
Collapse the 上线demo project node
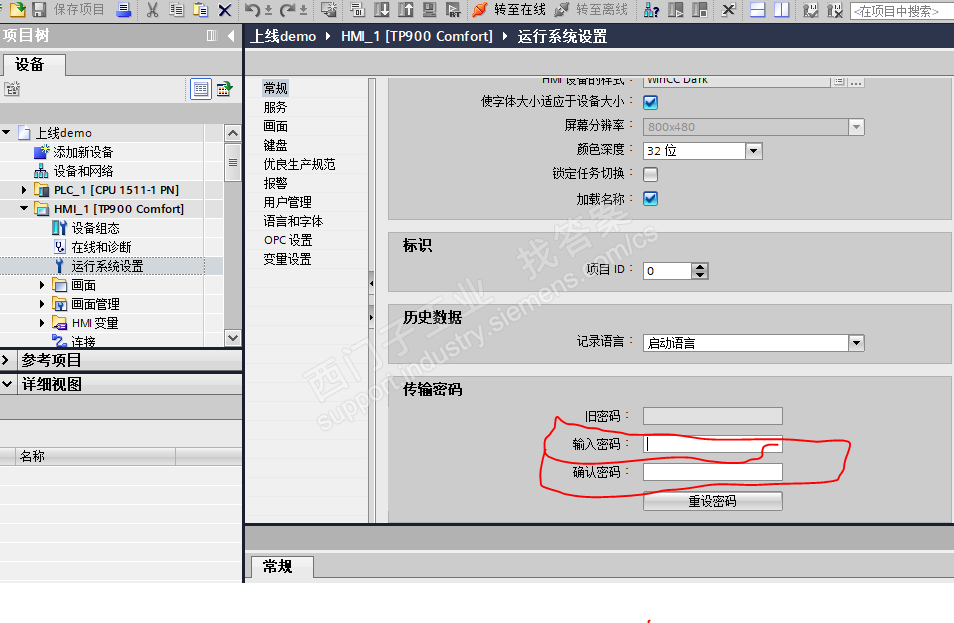point(7,132)
